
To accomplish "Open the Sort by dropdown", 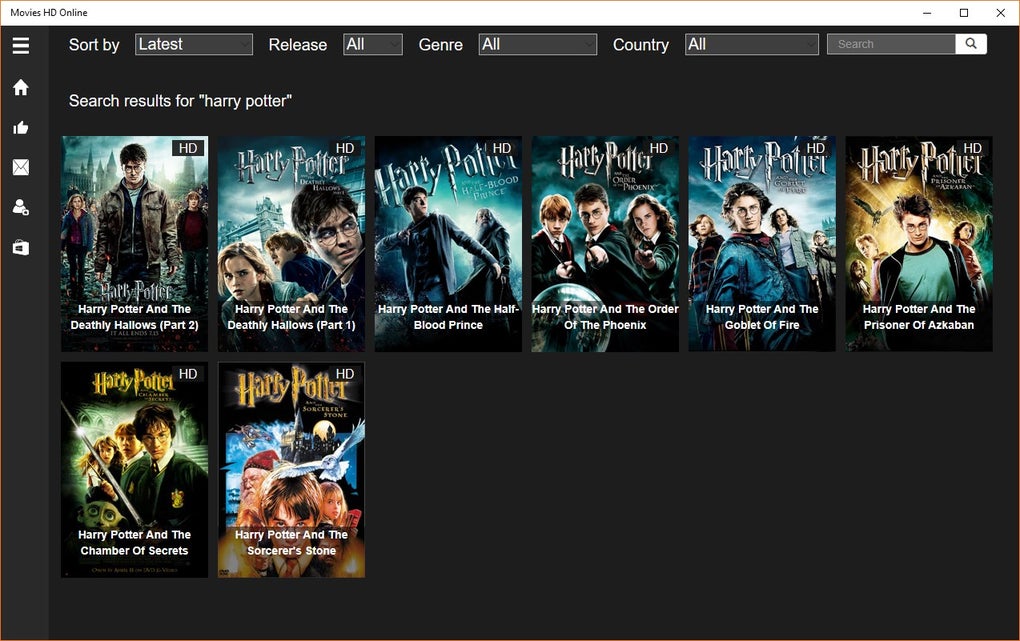I will (x=193, y=43).
